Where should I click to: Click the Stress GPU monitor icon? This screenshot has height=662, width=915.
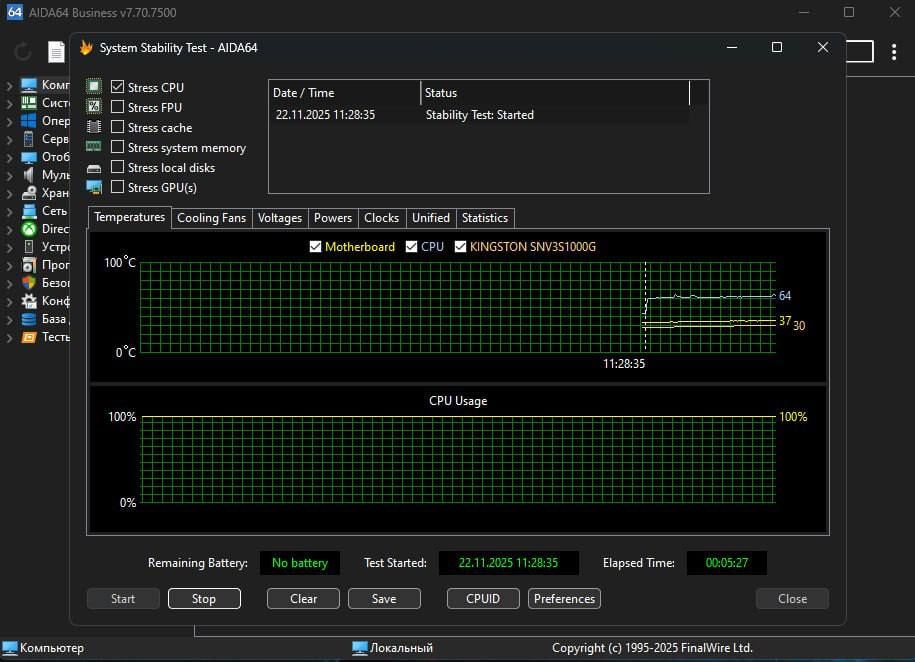93,187
